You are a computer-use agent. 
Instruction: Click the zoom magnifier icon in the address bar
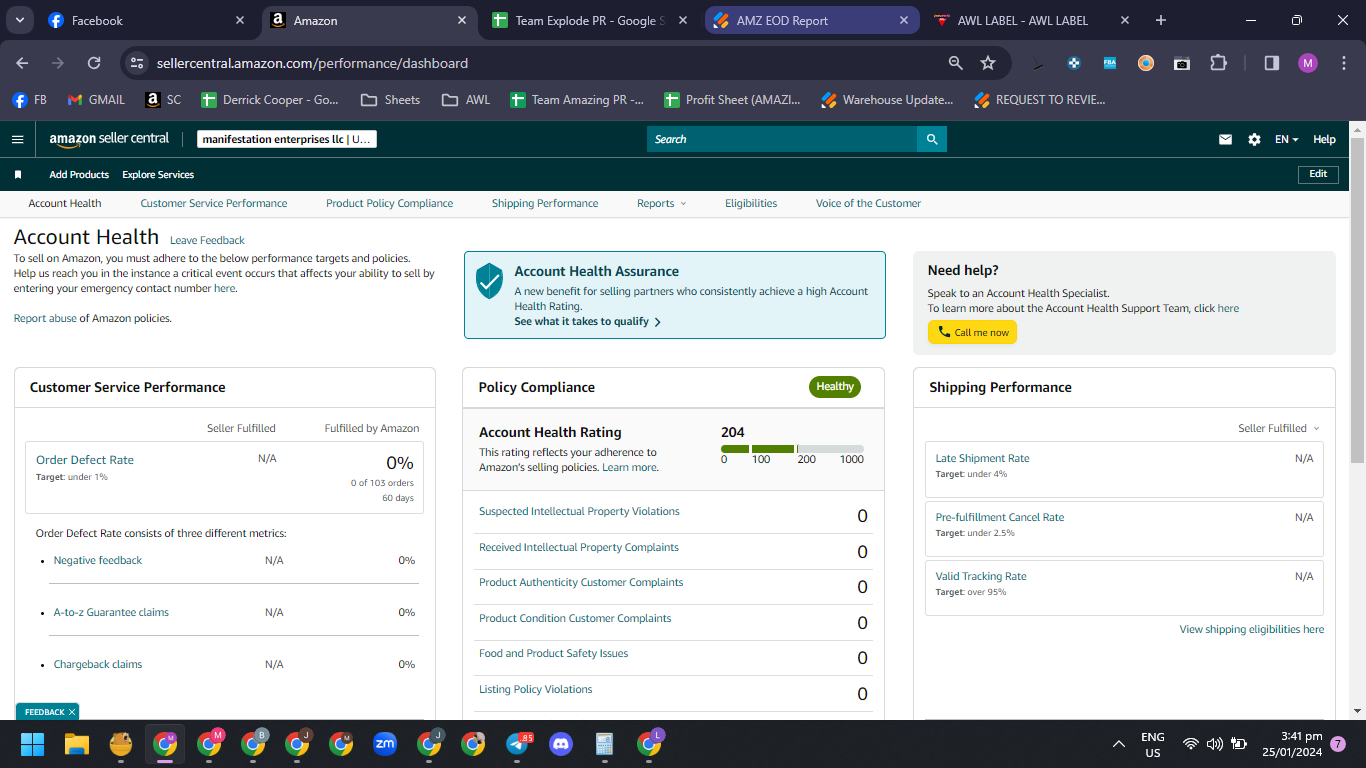coord(956,63)
